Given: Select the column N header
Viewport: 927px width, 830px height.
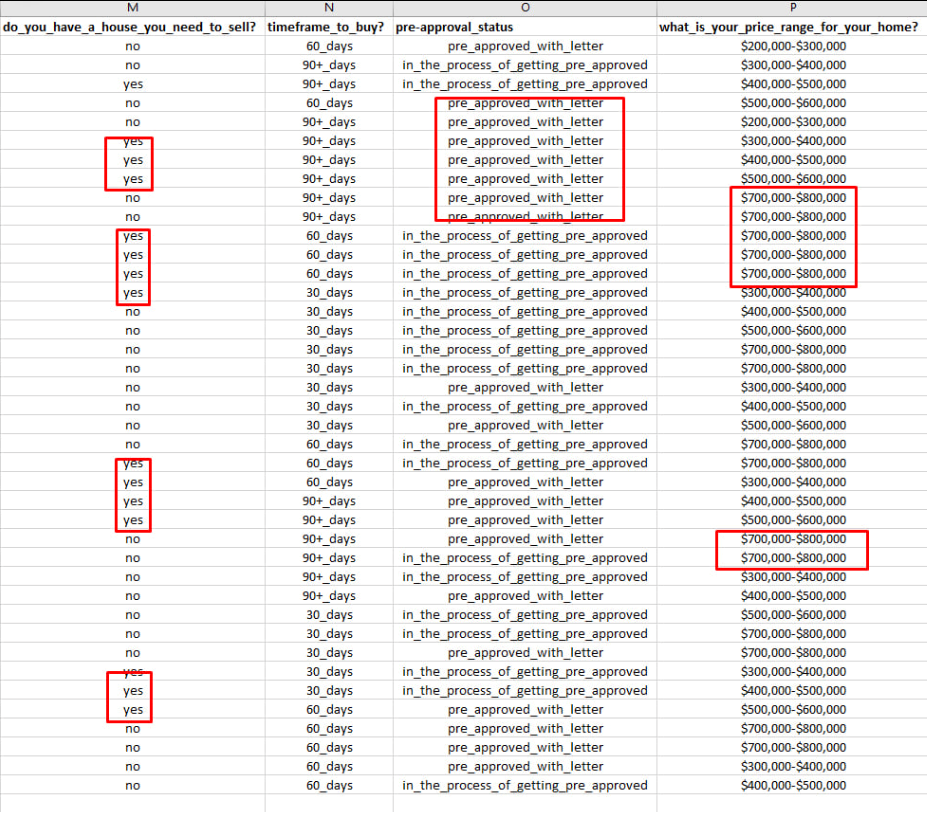Looking at the screenshot, I should 328,8.
